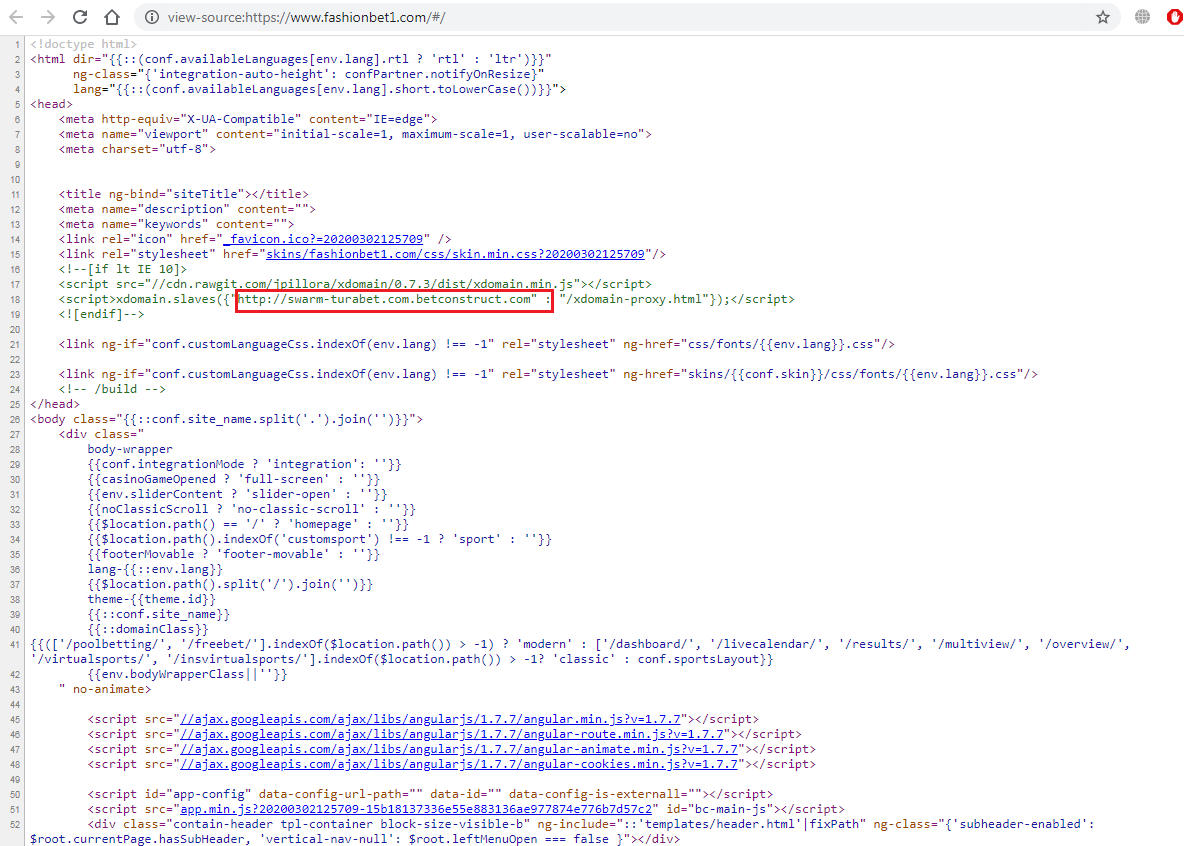Click the css/fonts ng-href link line
1184x846 pixels.
click(x=477, y=344)
